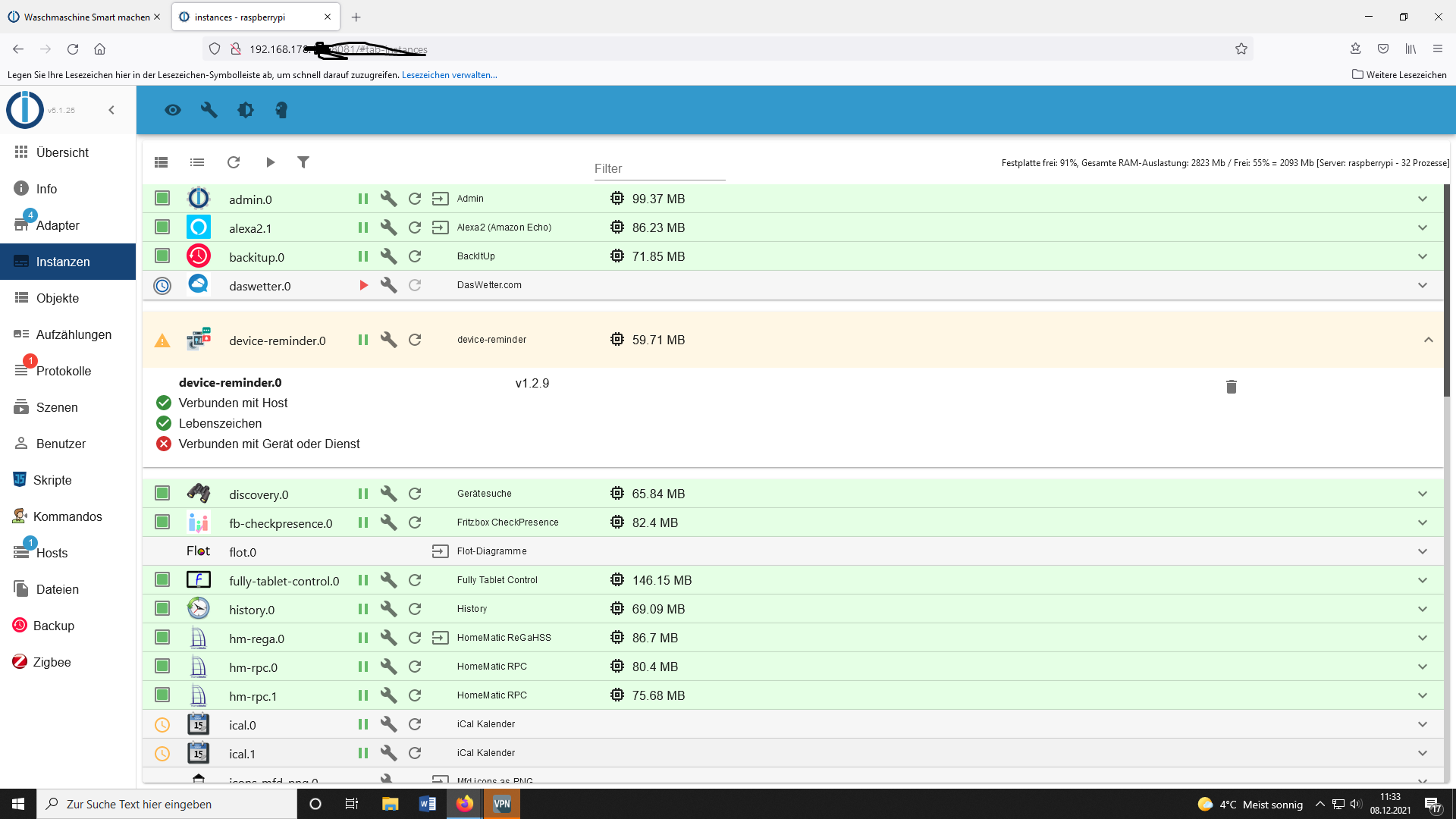Open admin.0 web link icon
This screenshot has height=819, width=1456.
(440, 199)
